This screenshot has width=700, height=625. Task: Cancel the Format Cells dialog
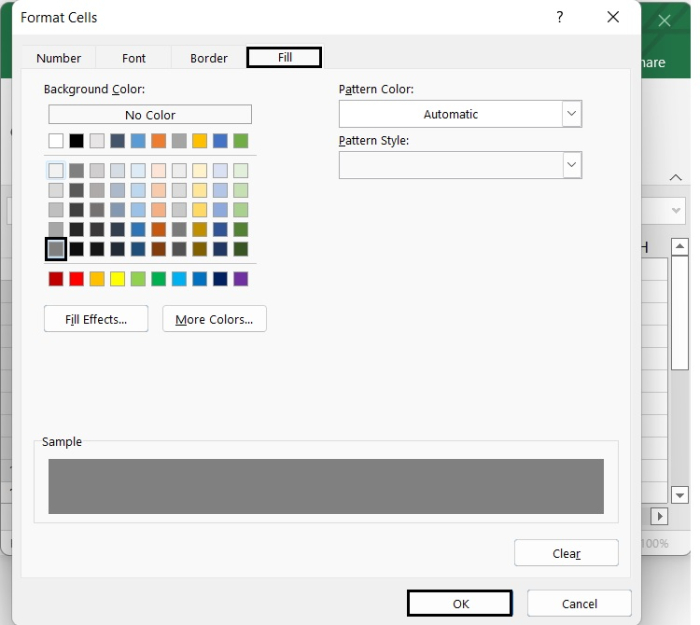point(579,603)
